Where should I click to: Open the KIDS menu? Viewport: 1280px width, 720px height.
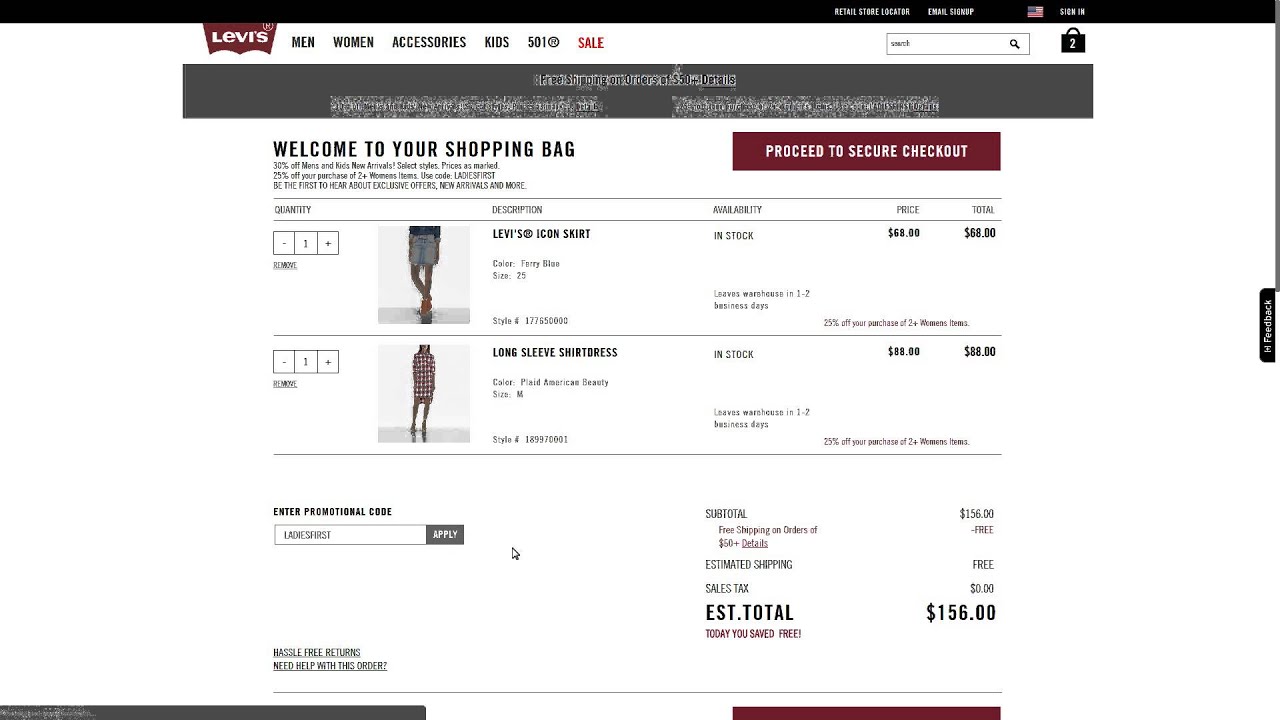497,42
